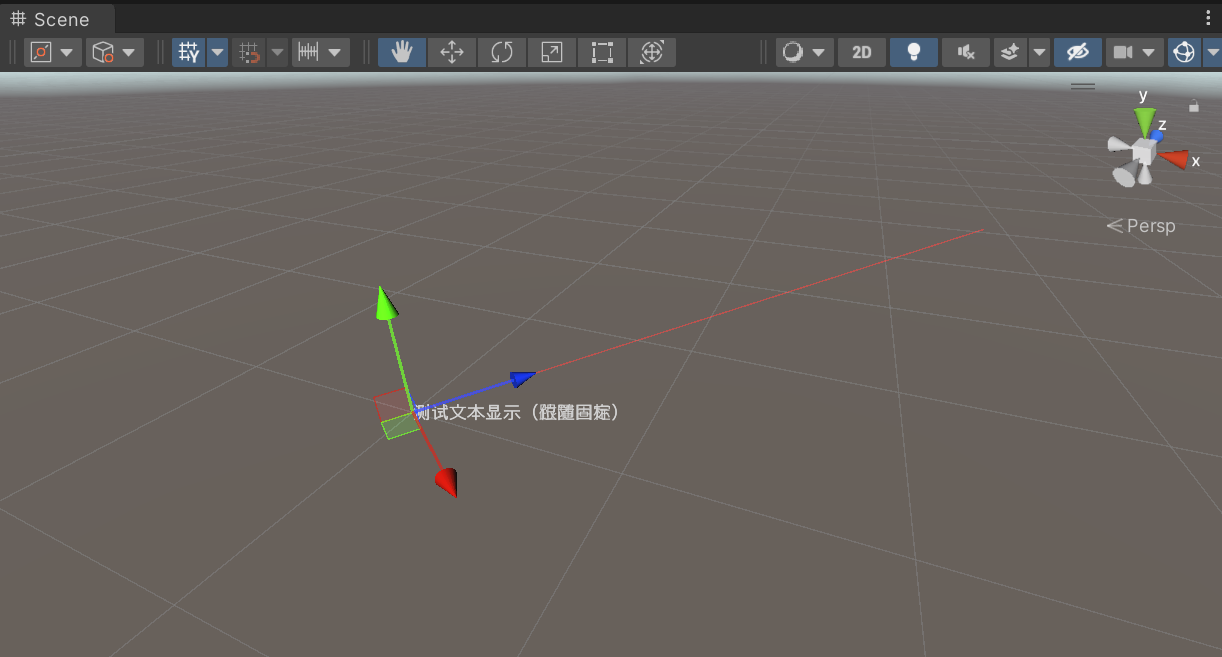Toggle scene effects (skybox, fog)

[1010, 52]
